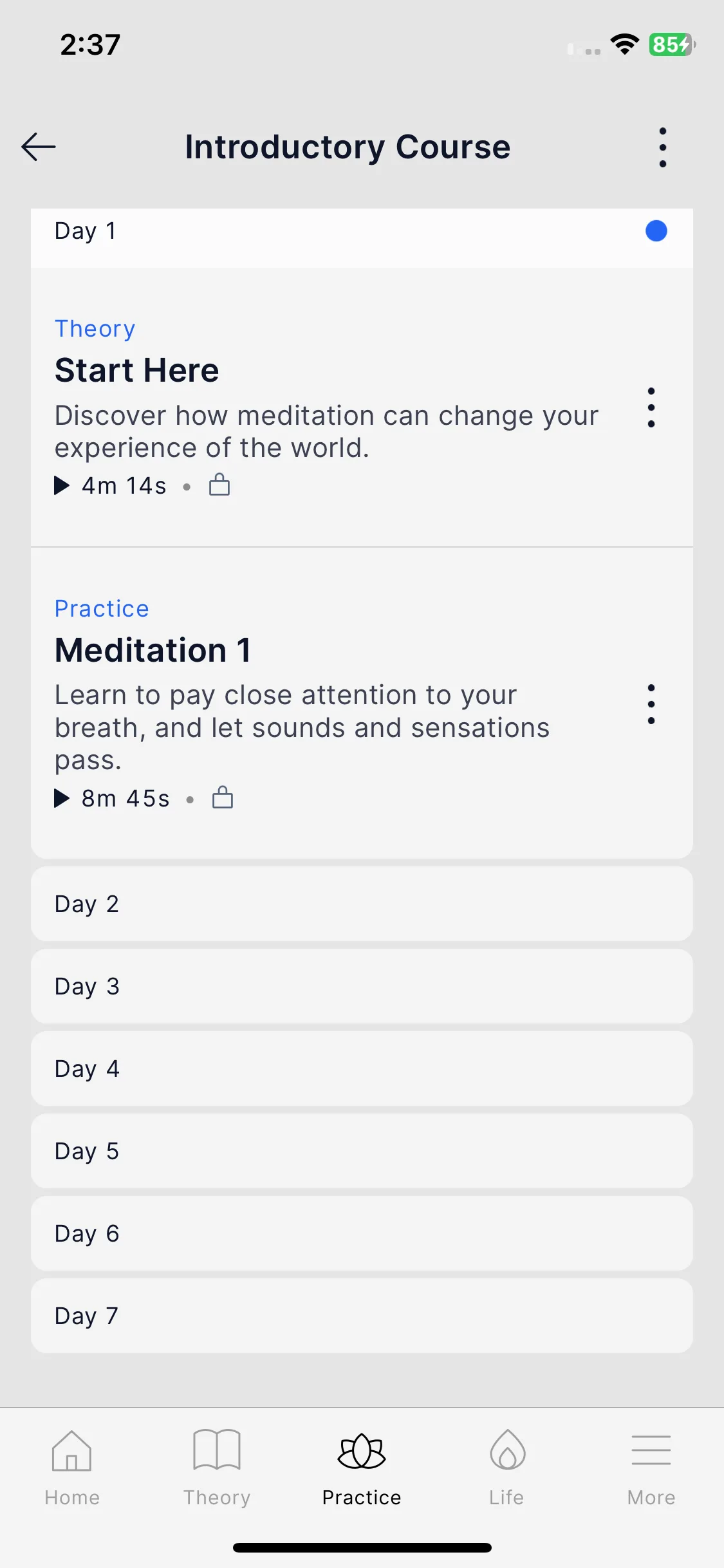
Task: Open the More menu tab
Action: [x=651, y=1468]
